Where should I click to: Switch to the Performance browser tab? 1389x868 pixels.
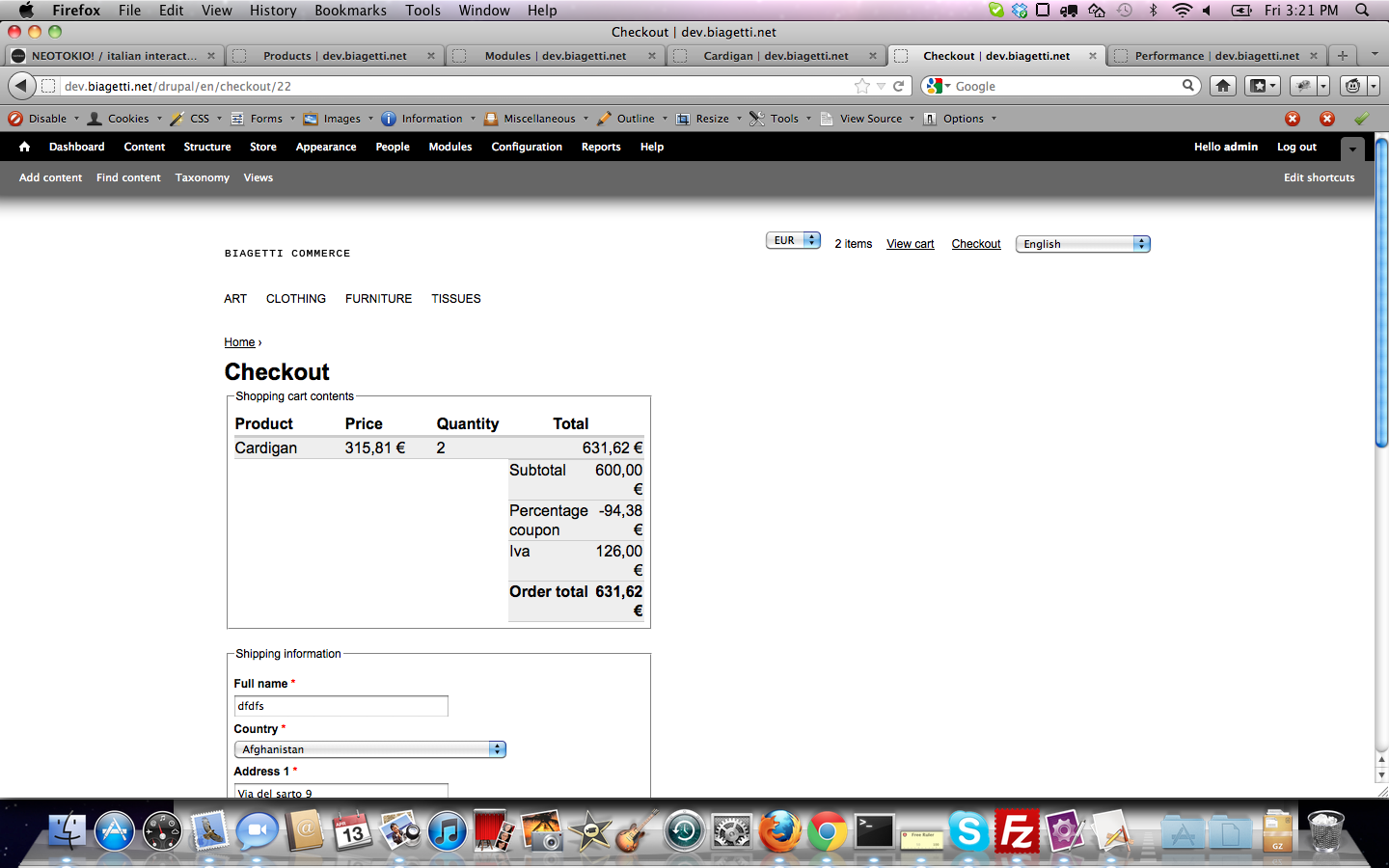tap(1217, 55)
